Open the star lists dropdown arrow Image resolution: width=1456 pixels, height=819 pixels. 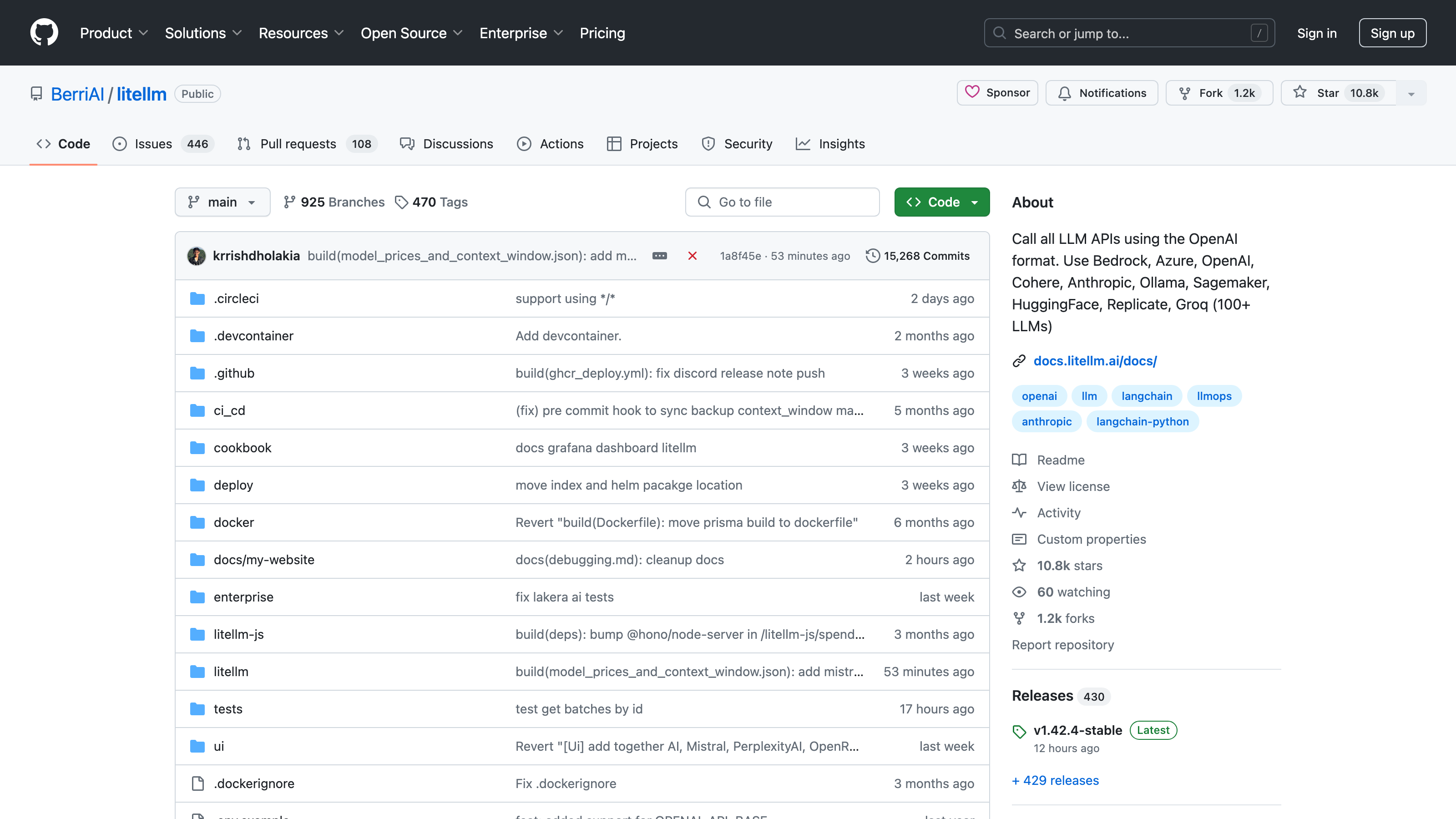1411,93
